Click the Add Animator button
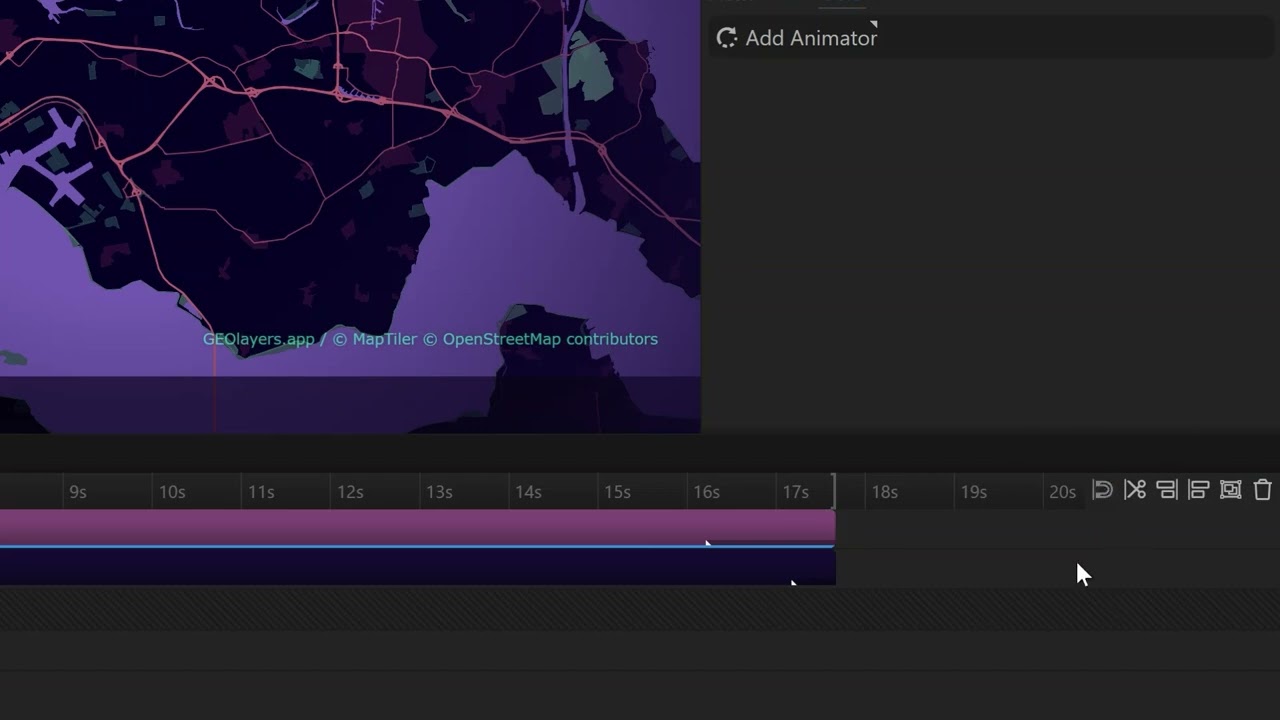Image resolution: width=1280 pixels, height=720 pixels. [797, 38]
